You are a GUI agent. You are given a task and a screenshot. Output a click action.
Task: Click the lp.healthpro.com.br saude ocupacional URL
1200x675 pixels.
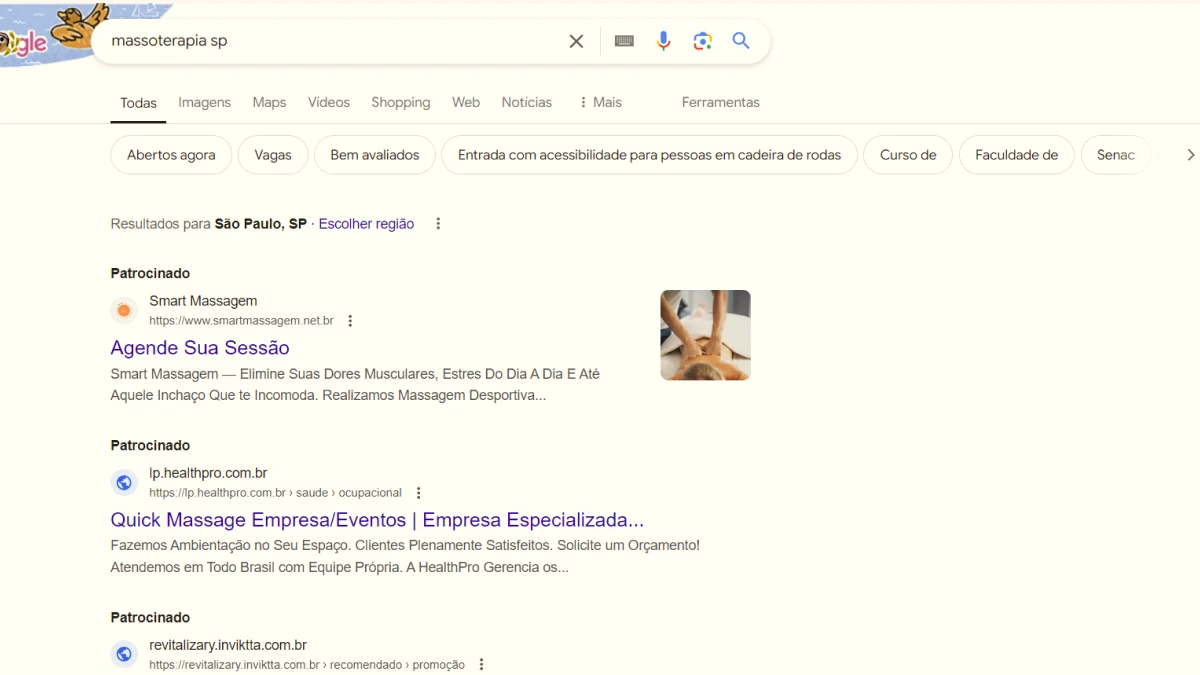click(275, 493)
